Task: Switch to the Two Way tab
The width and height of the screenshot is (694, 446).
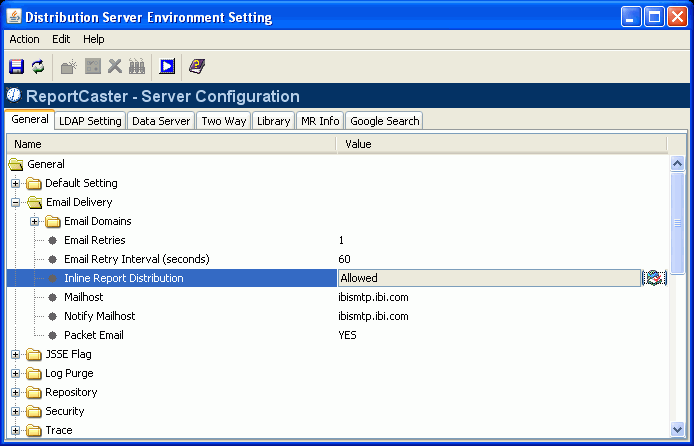Action: click(x=224, y=121)
